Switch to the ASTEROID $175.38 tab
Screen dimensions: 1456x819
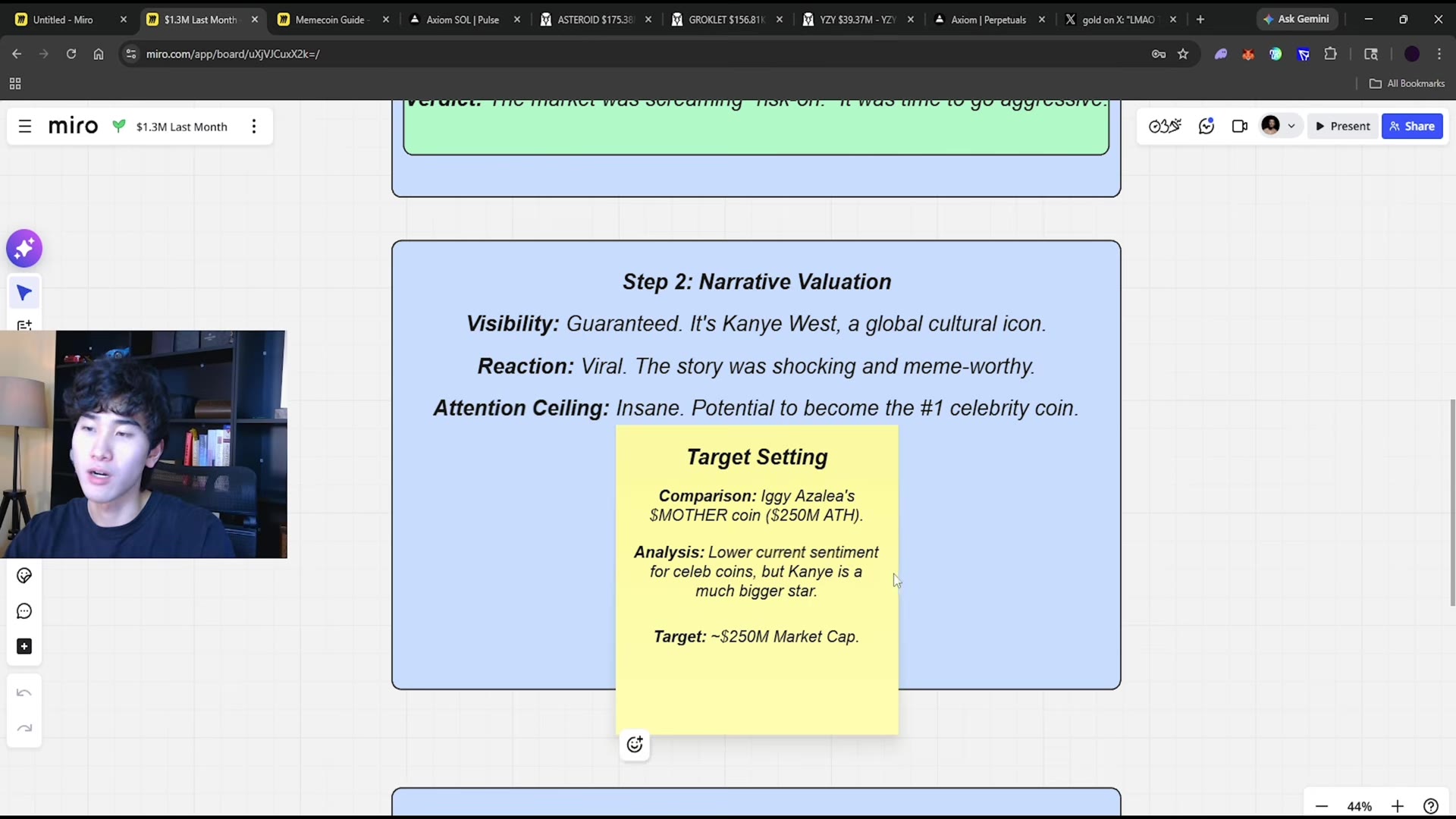pos(595,20)
